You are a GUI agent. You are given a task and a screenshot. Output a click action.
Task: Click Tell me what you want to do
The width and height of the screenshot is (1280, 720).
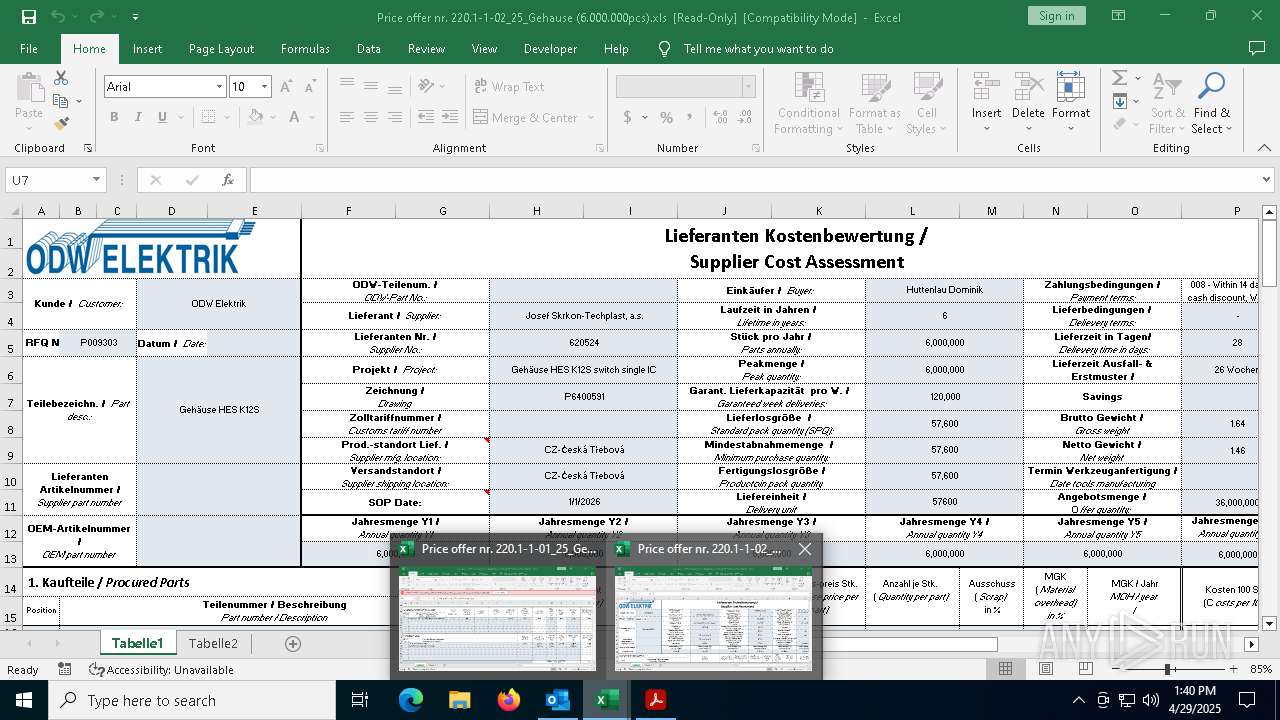(x=758, y=49)
